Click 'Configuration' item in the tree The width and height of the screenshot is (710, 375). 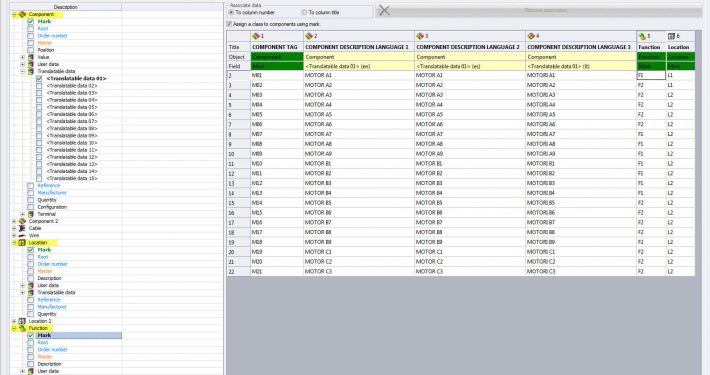pyautogui.click(x=52, y=207)
